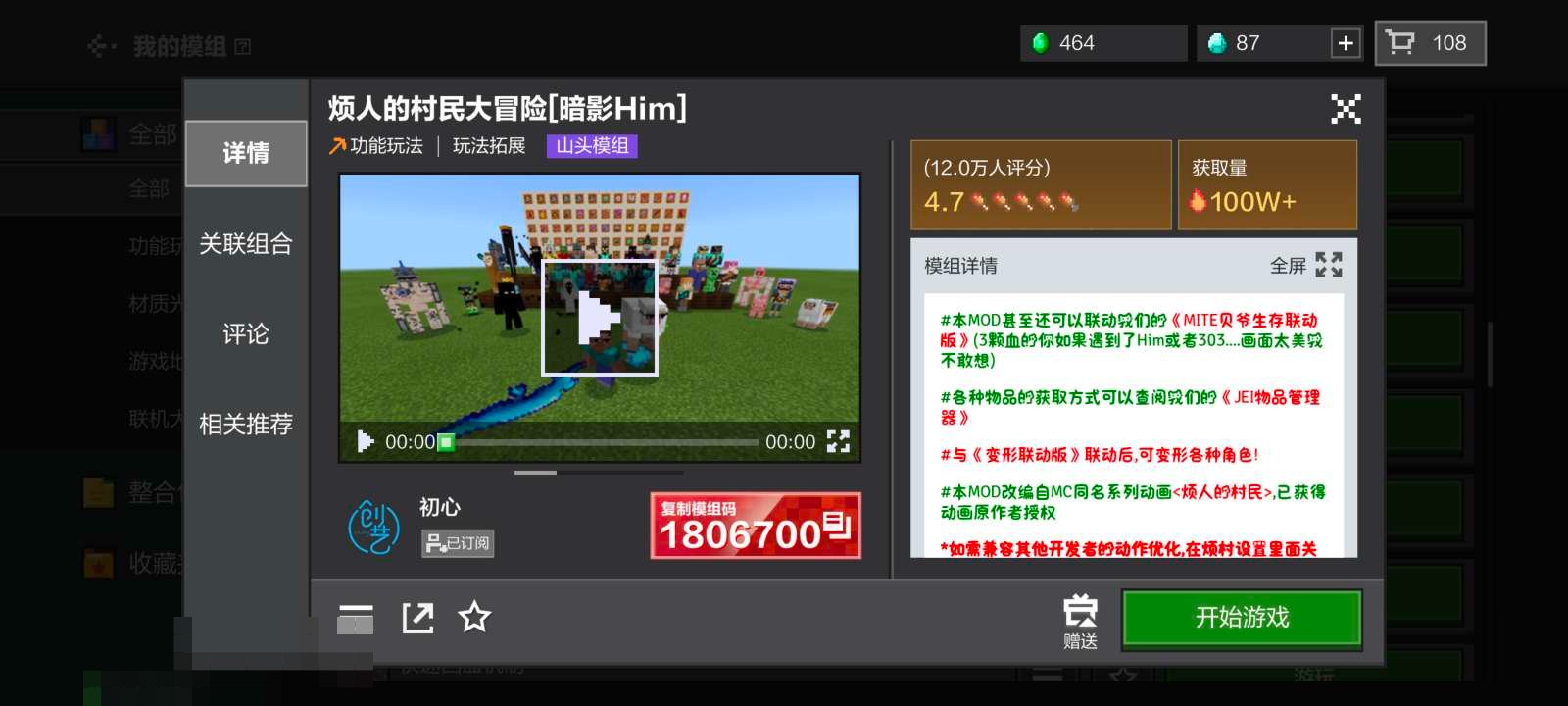Click the 我的模组 back arrow icon
The height and width of the screenshot is (706, 1568).
pyautogui.click(x=101, y=46)
